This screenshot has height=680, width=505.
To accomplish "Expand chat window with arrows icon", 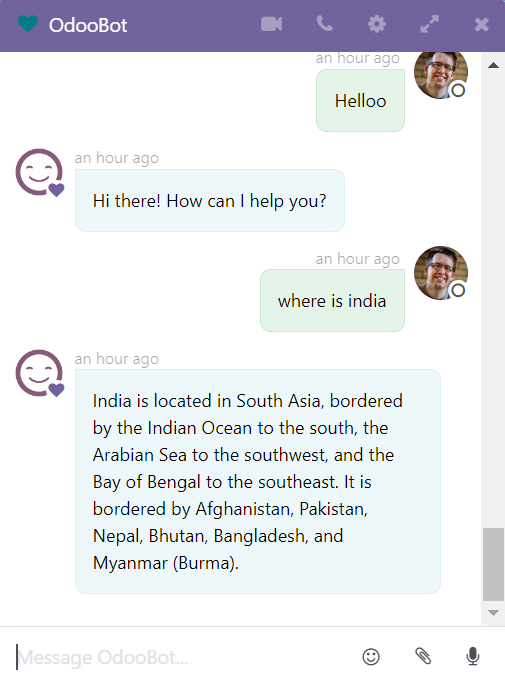I will coord(430,24).
